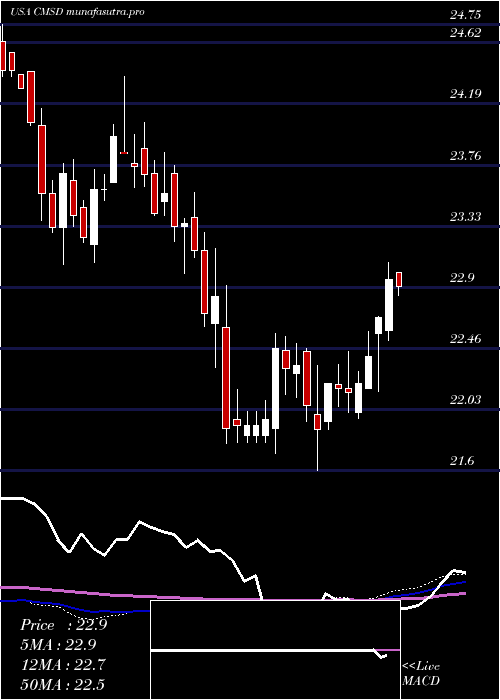This screenshot has width=500, height=700.
Task: Select the 21.6 price axis label
Action: 462,461
